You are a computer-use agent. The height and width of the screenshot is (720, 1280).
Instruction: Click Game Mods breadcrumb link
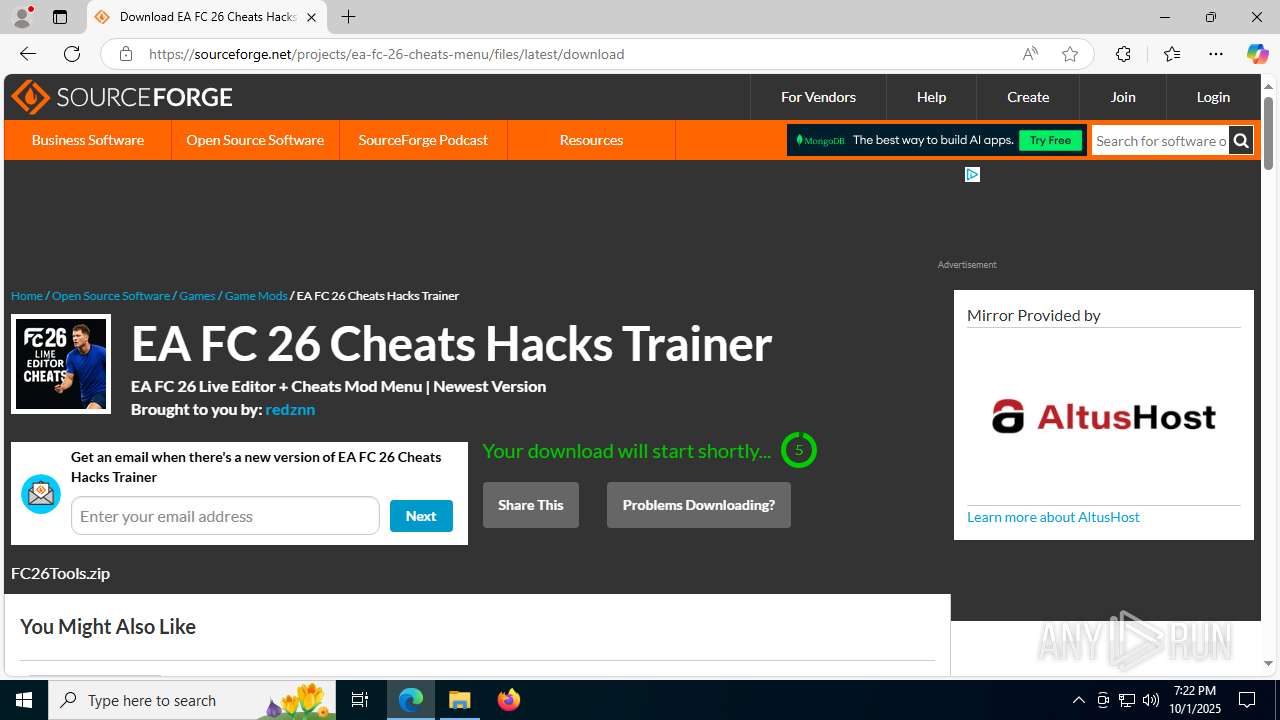[256, 295]
